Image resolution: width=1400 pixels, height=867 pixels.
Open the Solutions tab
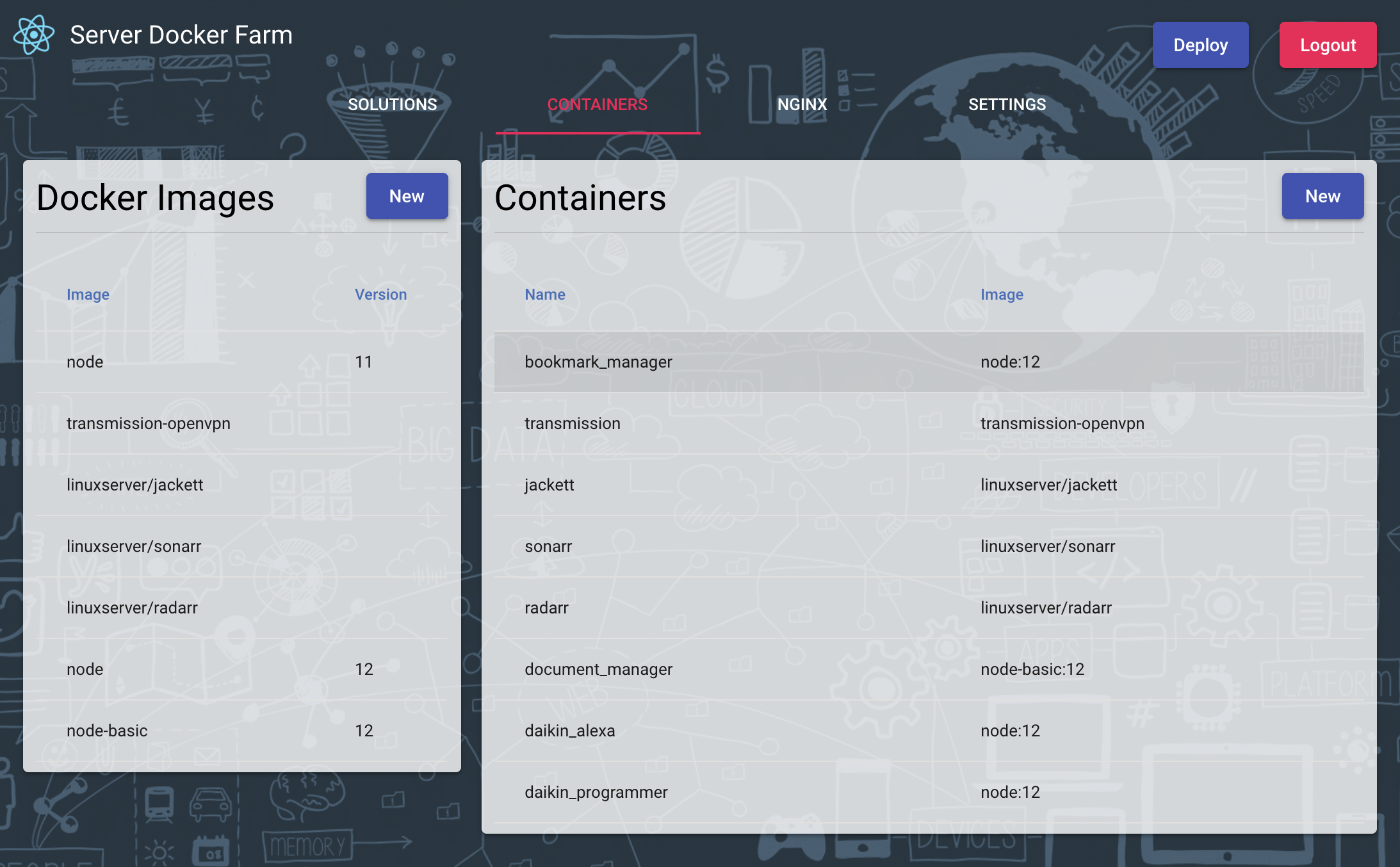393,104
